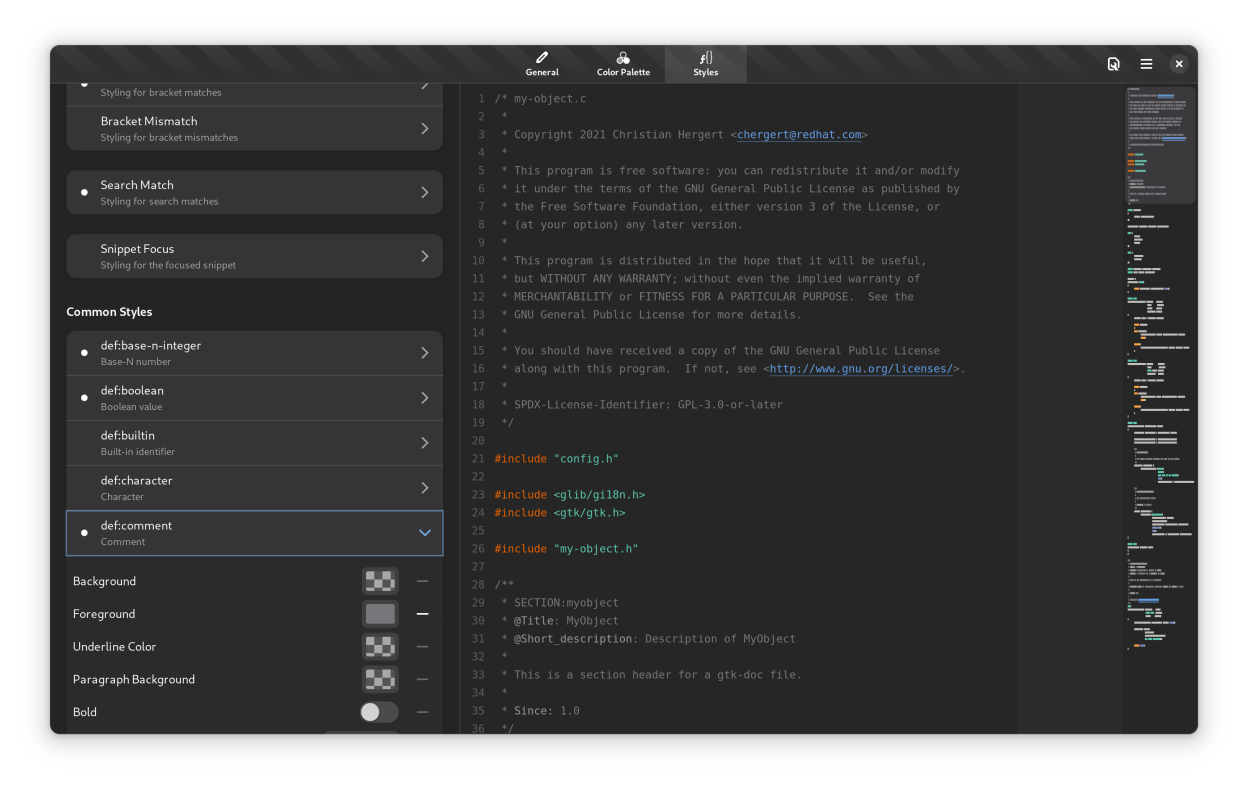
Task: Expand def:base-n-integer style options
Action: pyautogui.click(x=254, y=353)
